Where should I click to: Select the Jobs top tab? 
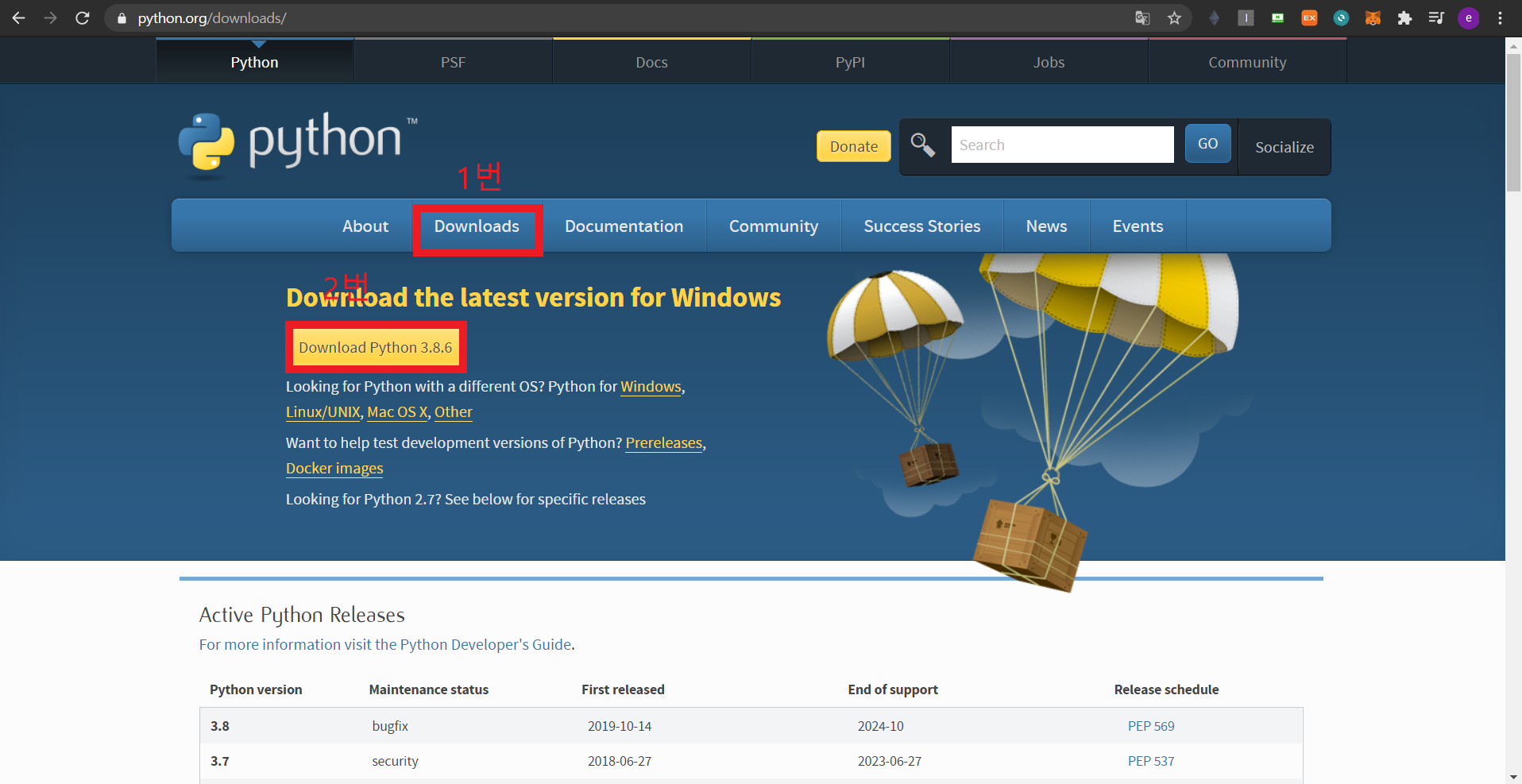point(1049,62)
